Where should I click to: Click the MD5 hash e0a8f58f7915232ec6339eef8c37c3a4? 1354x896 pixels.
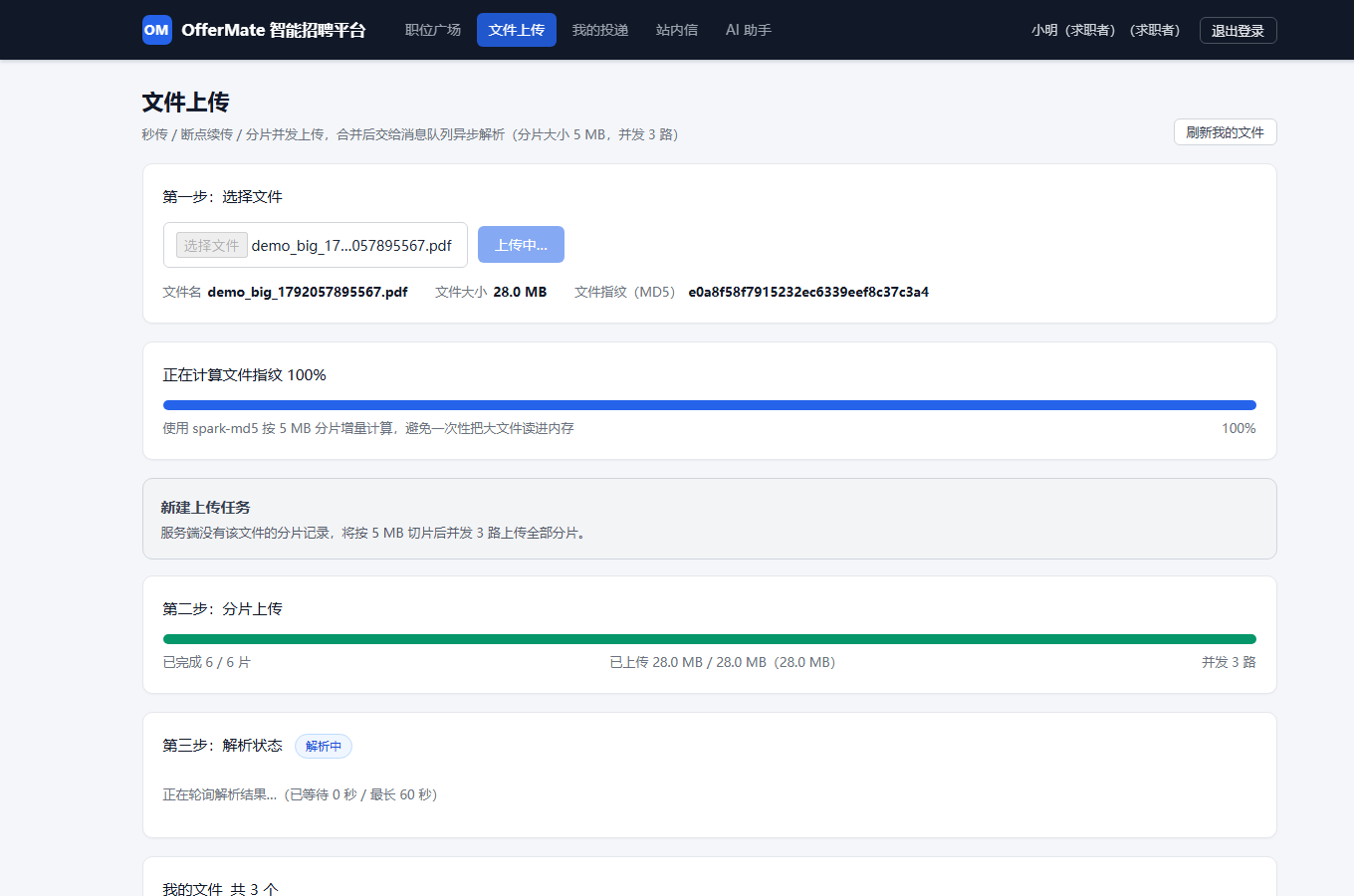808,292
